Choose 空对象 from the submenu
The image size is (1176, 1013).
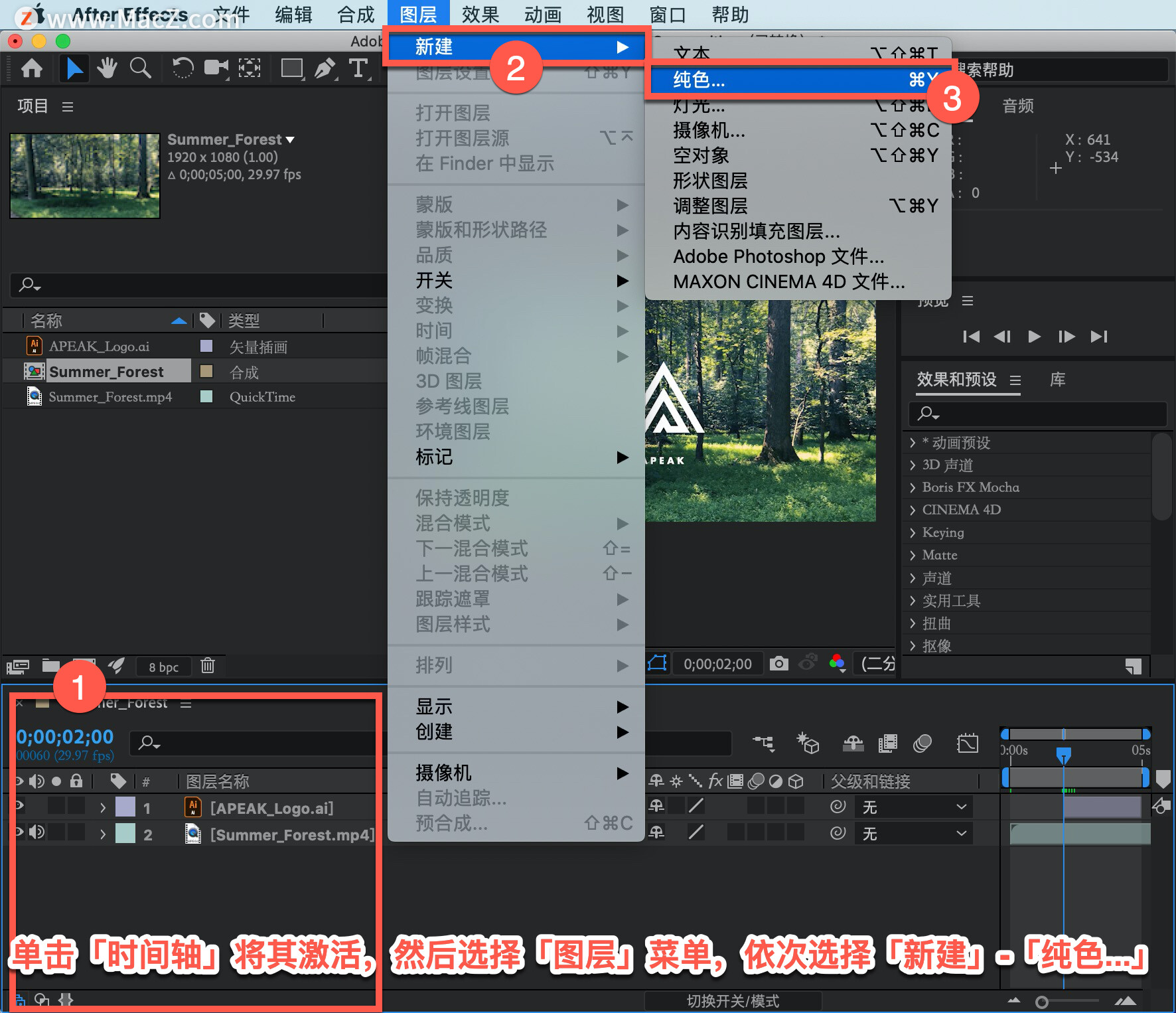pos(798,155)
